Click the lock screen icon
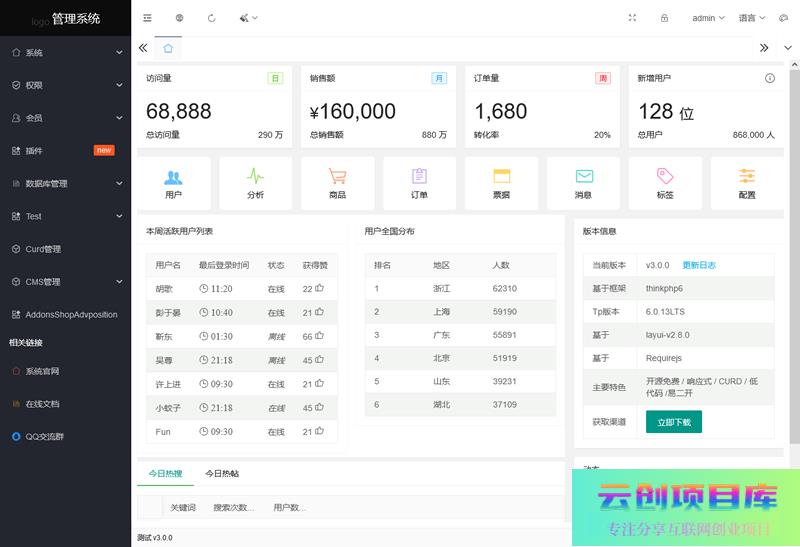Image resolution: width=800 pixels, height=547 pixels. [664, 18]
